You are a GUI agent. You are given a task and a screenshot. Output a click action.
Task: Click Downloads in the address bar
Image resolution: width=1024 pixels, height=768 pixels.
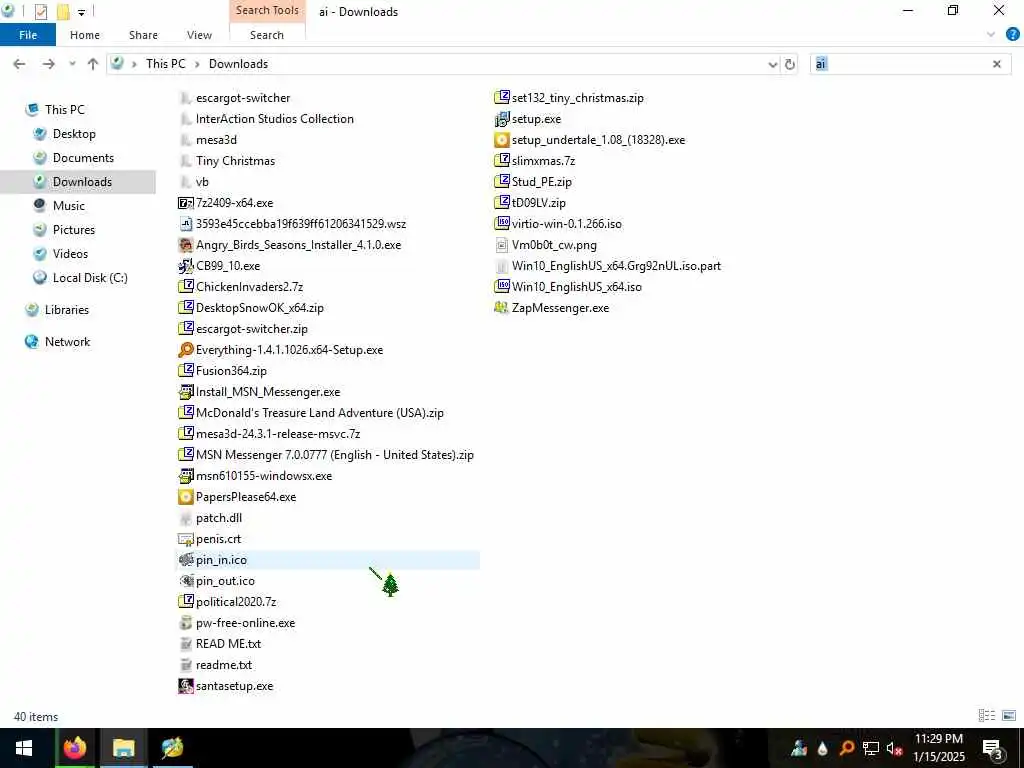tap(238, 64)
